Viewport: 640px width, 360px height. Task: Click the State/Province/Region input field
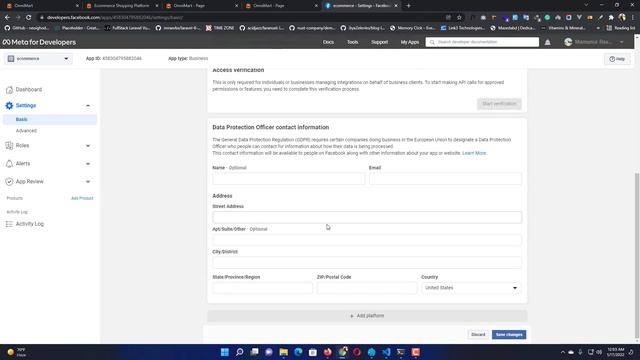[262, 288]
